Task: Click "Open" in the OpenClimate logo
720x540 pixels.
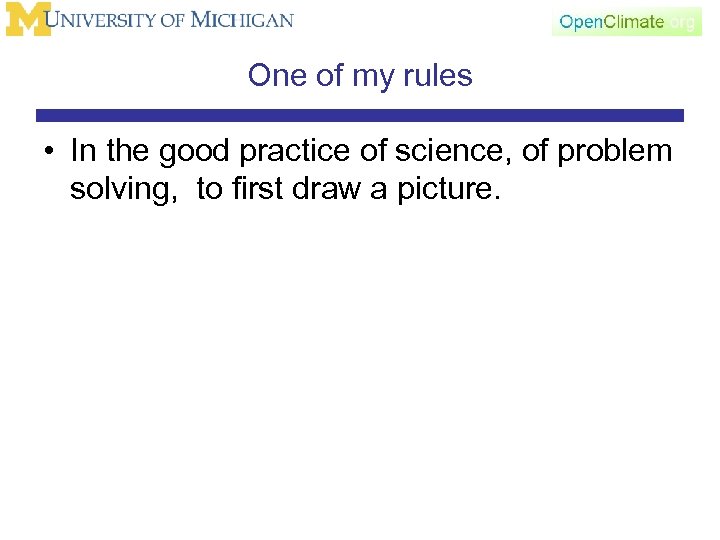Action: click(581, 22)
